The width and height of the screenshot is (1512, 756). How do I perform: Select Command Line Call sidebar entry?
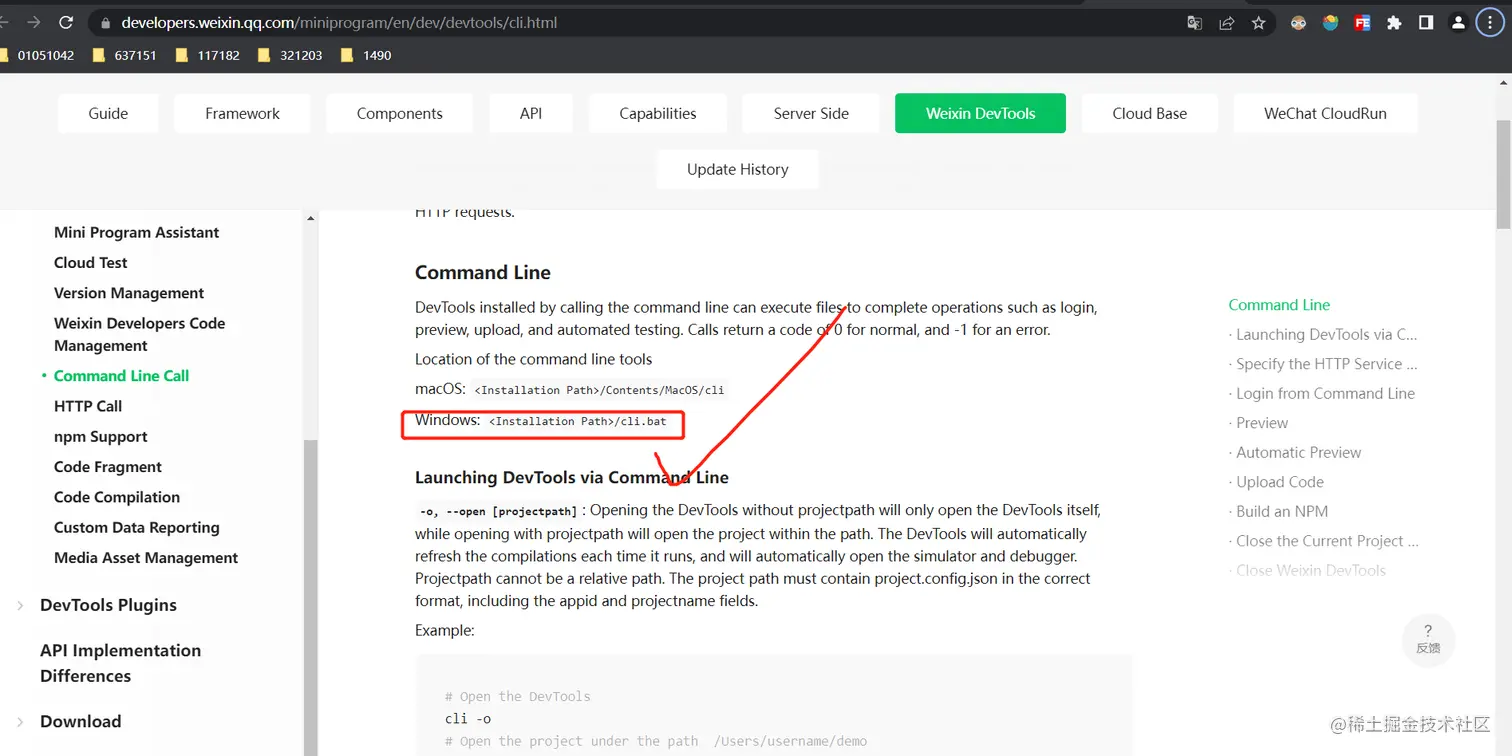(121, 376)
